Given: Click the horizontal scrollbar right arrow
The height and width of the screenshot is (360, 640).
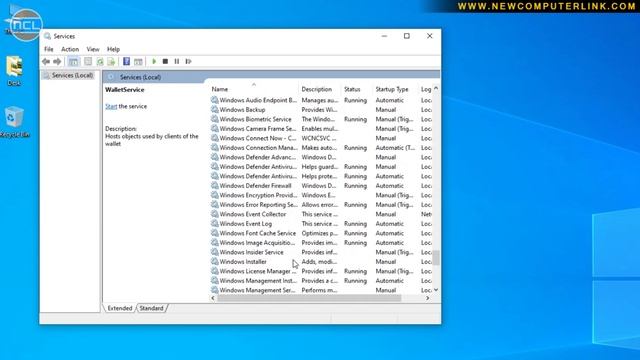Looking at the screenshot, I should click(427, 298).
